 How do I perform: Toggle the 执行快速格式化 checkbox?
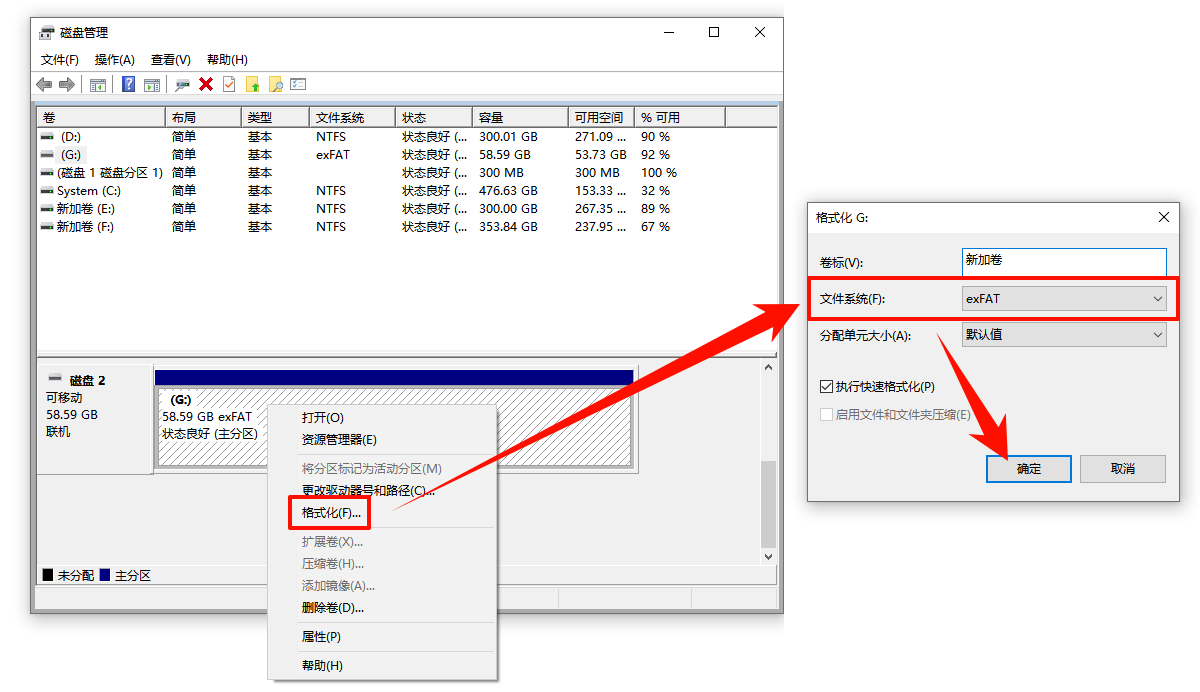826,386
